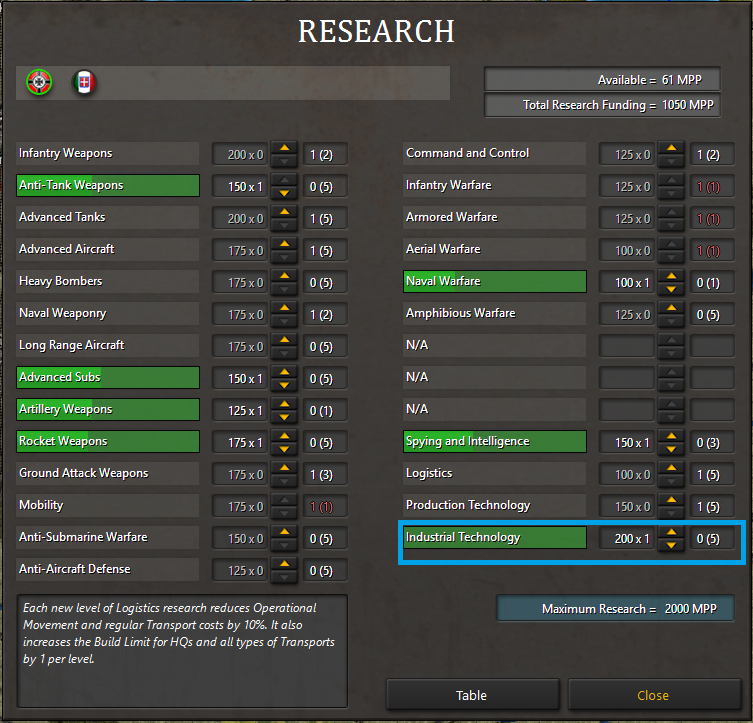The width and height of the screenshot is (753, 723).
Task: Select the Aerial Warfare research category
Action: pyautogui.click(x=495, y=250)
